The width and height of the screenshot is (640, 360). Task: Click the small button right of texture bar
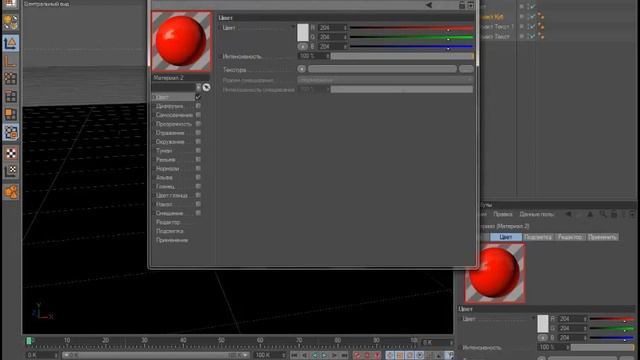(466, 69)
